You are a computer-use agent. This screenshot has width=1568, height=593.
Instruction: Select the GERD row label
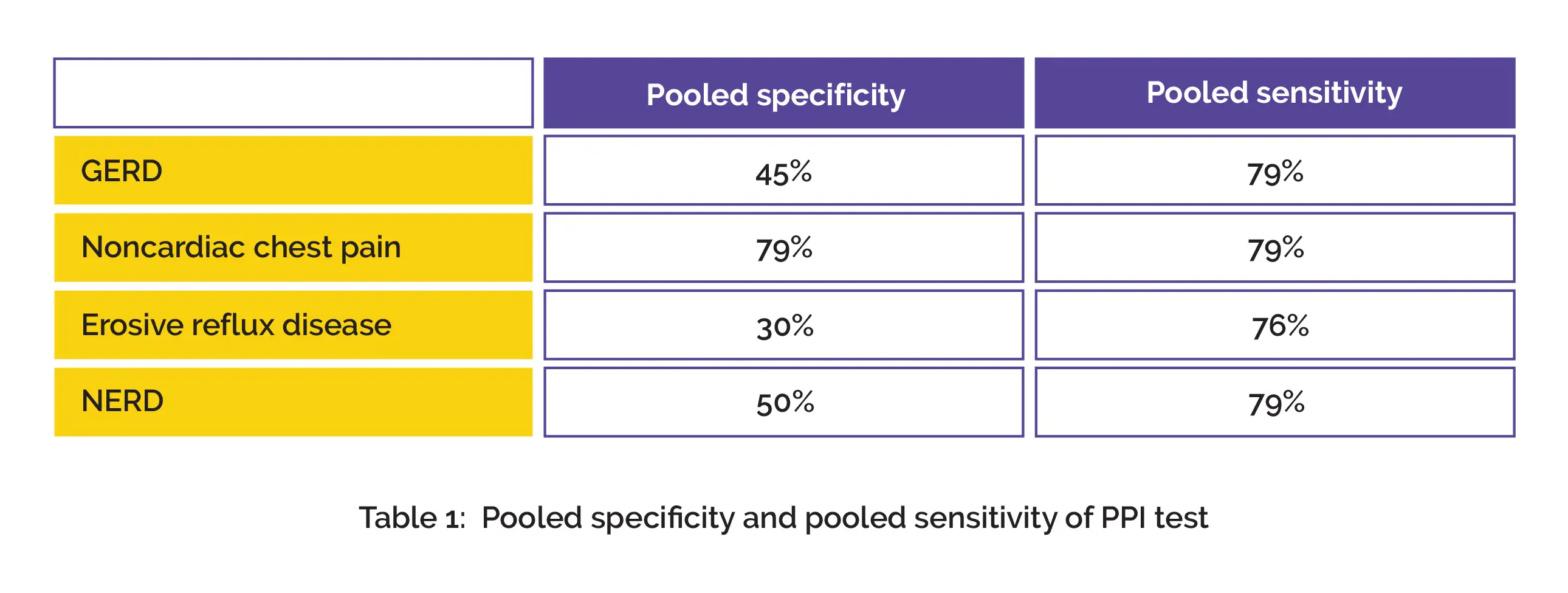pyautogui.click(x=122, y=171)
